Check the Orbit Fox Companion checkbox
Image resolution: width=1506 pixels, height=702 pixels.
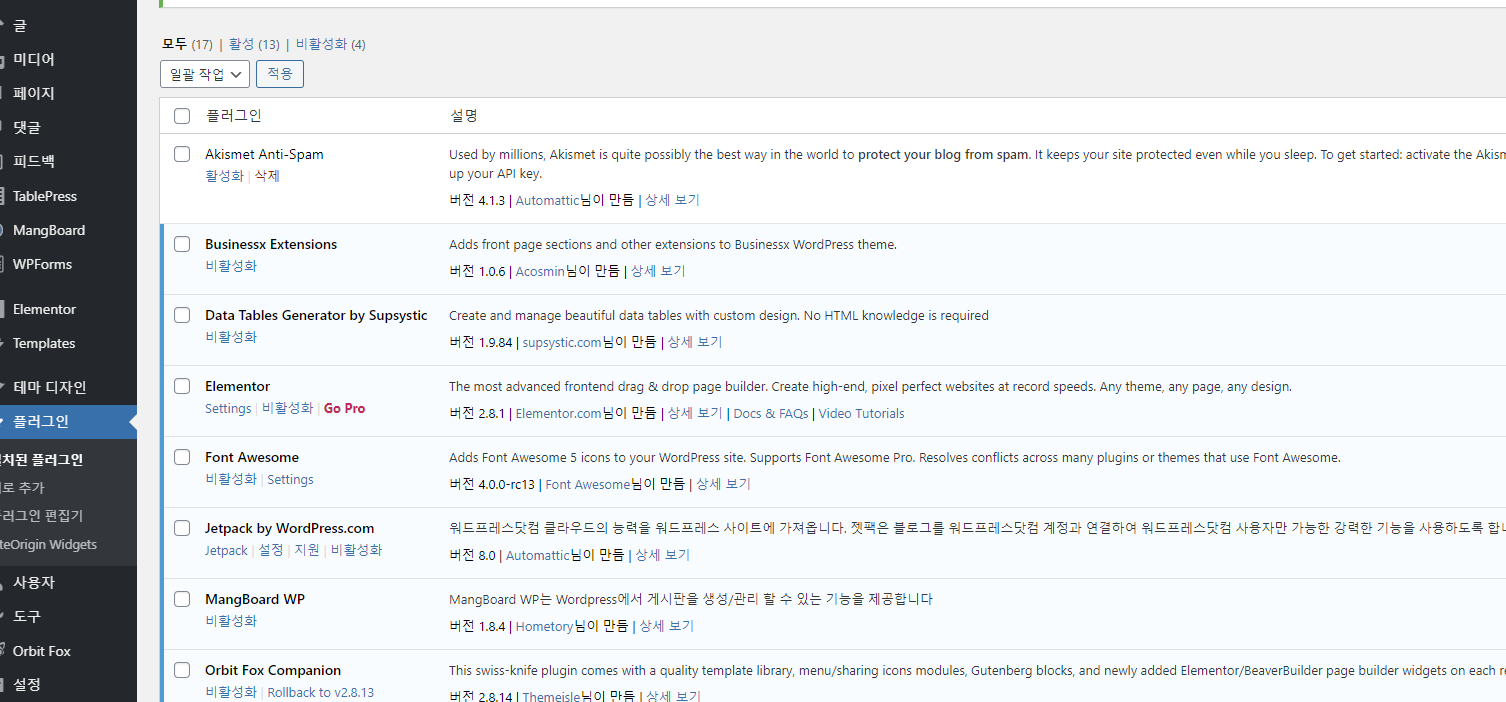182,670
